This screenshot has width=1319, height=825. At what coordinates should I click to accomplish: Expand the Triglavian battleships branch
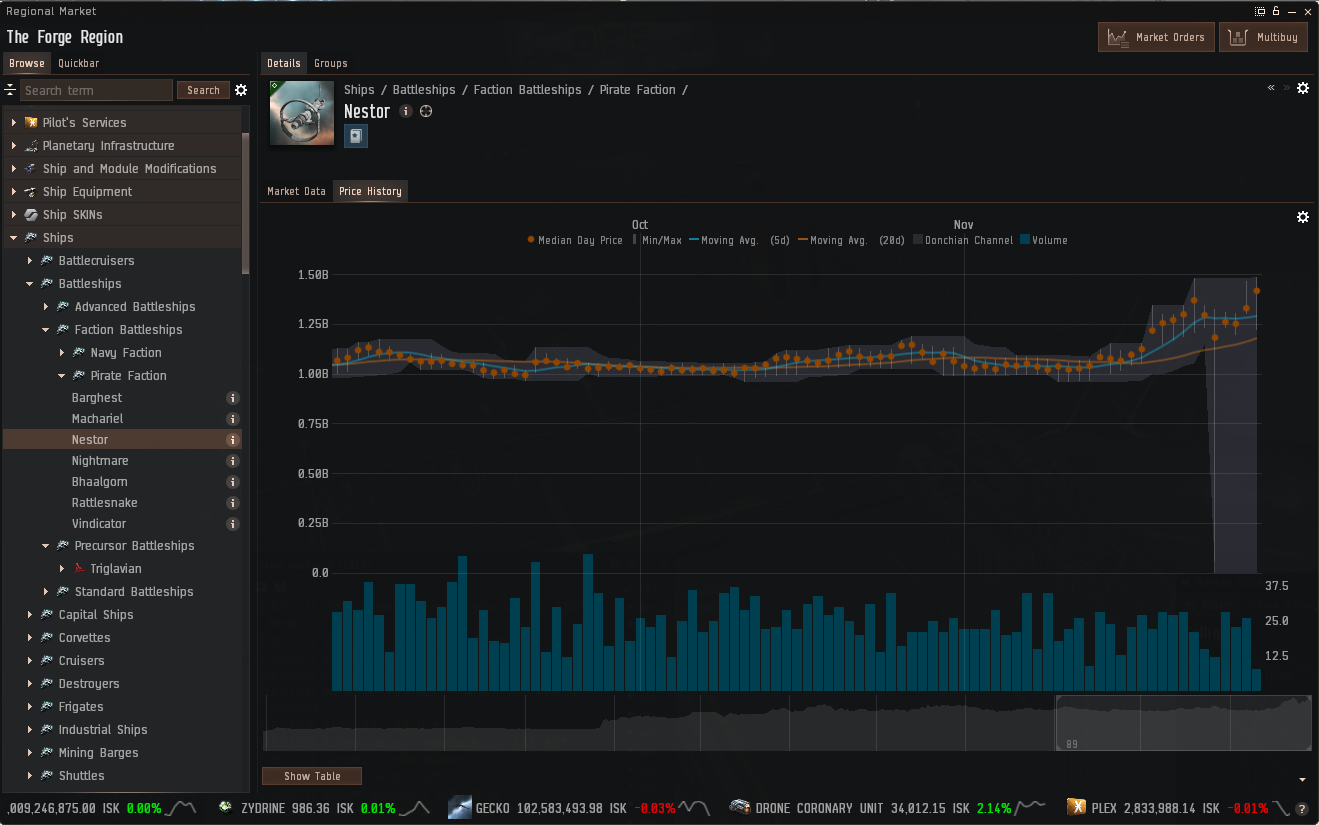[62, 568]
